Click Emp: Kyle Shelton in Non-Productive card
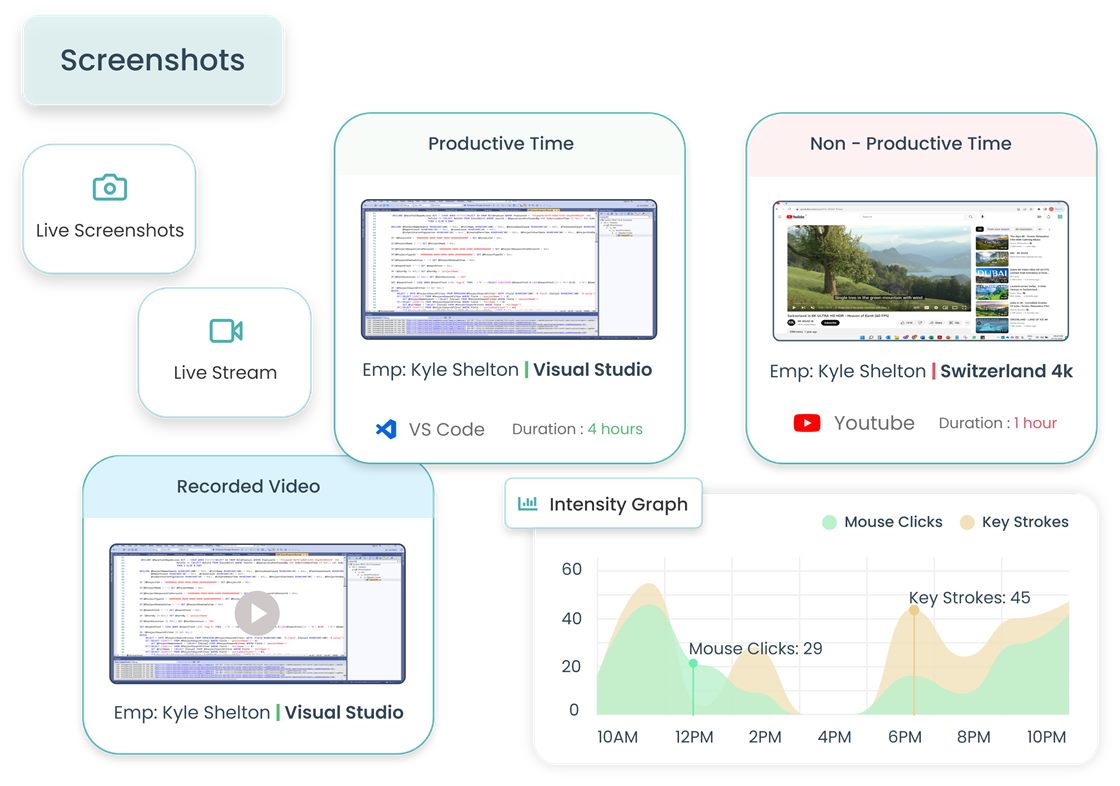 tap(847, 371)
